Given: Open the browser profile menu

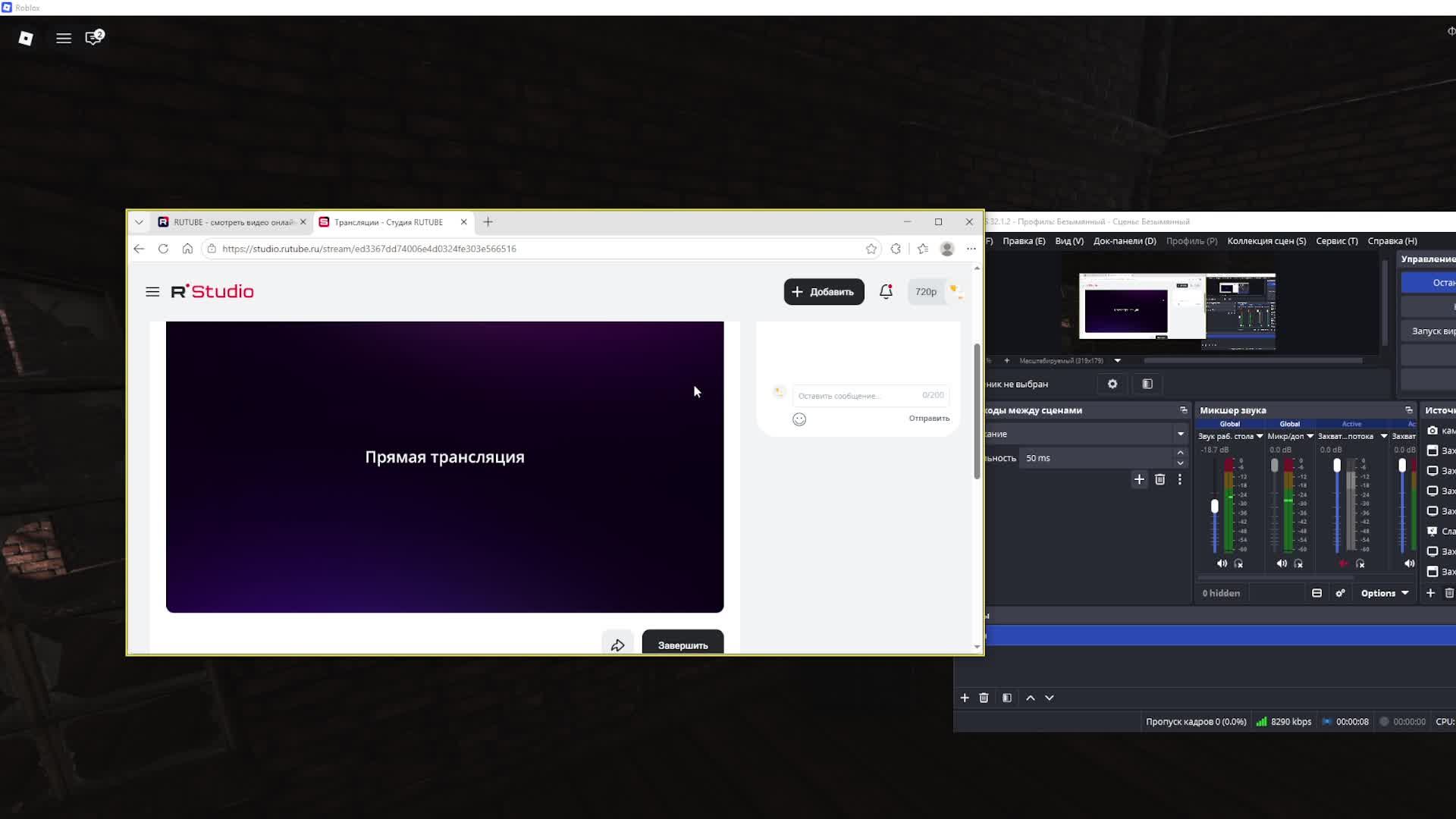Looking at the screenshot, I should tap(947, 249).
